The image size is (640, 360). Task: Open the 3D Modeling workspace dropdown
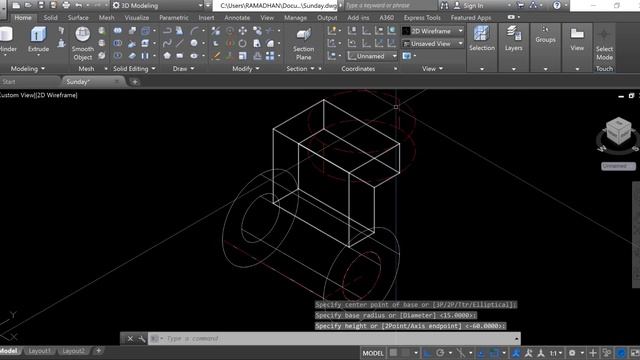point(158,5)
